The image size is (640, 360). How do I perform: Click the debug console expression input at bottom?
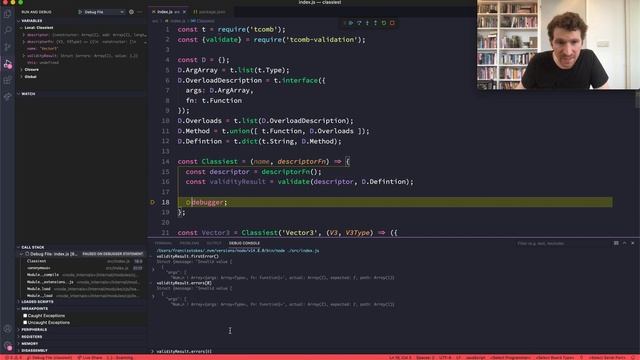(392, 351)
